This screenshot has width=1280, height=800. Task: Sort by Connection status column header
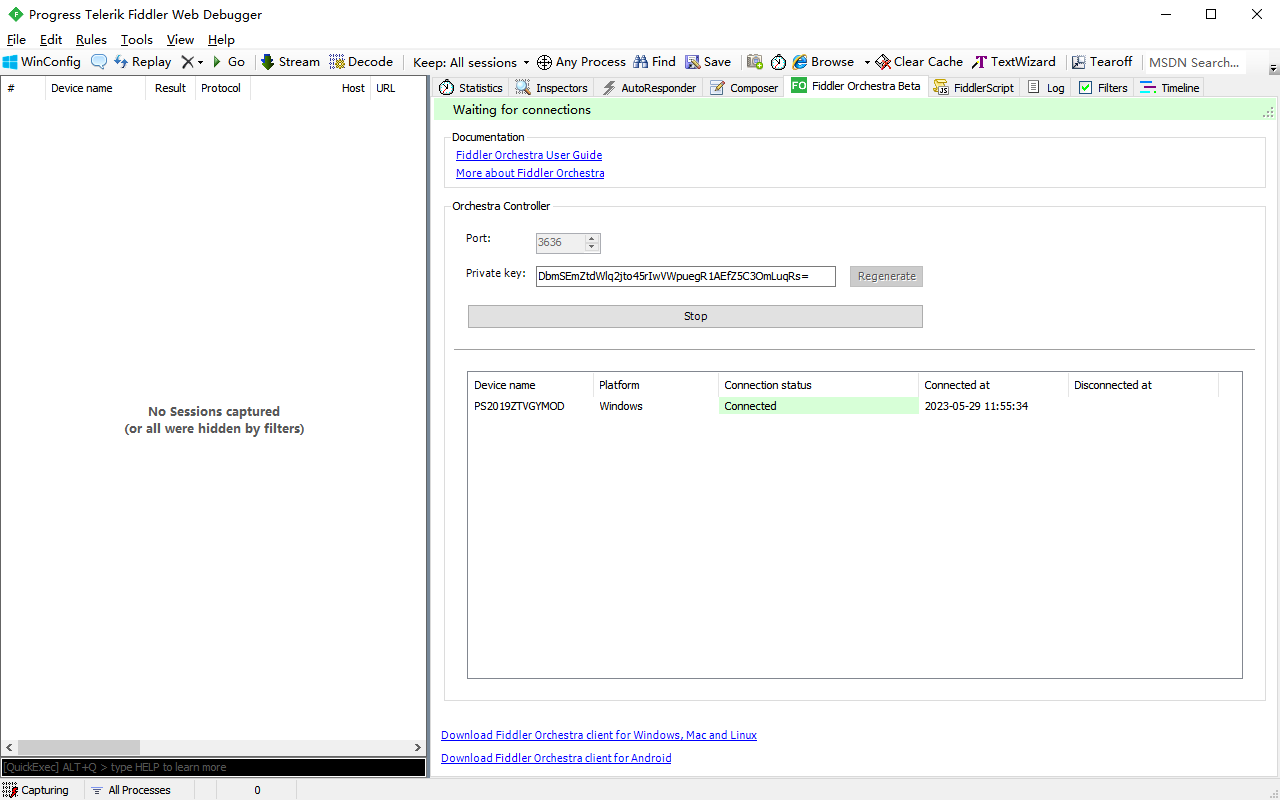818,385
